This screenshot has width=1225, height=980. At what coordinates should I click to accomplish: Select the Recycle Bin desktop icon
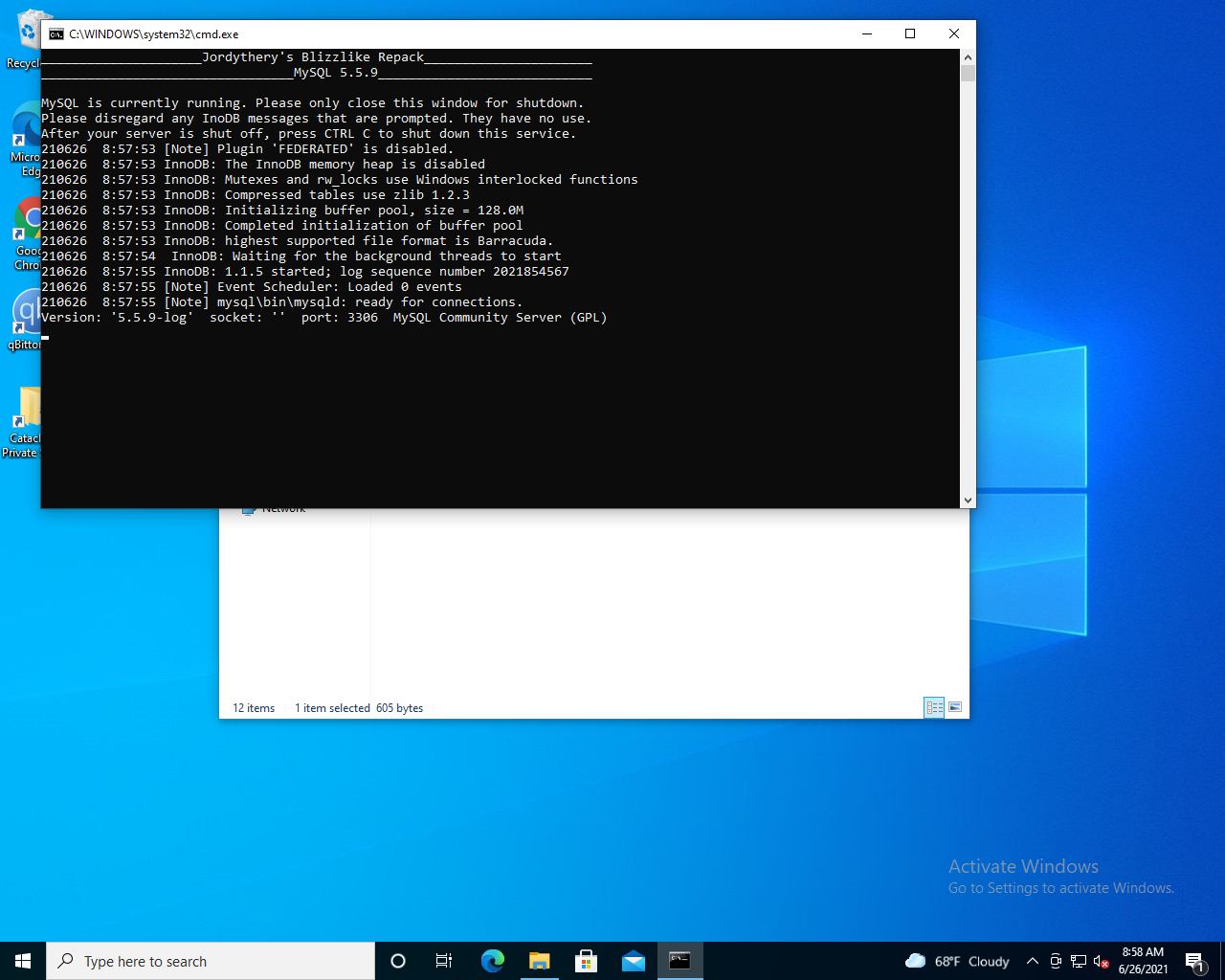point(26,39)
